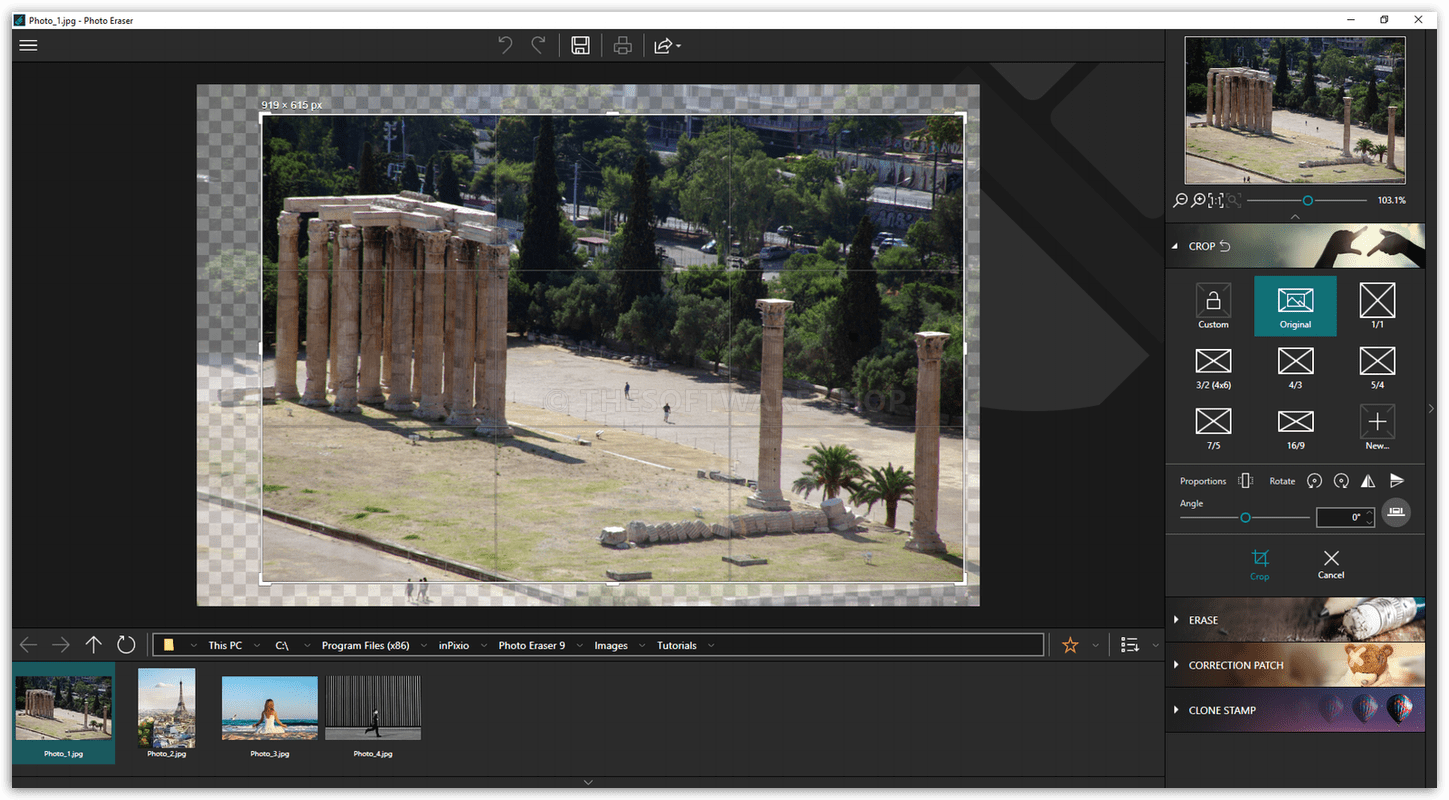The image size is (1449, 800).
Task: Apply the crop with Crop button
Action: 1259,564
